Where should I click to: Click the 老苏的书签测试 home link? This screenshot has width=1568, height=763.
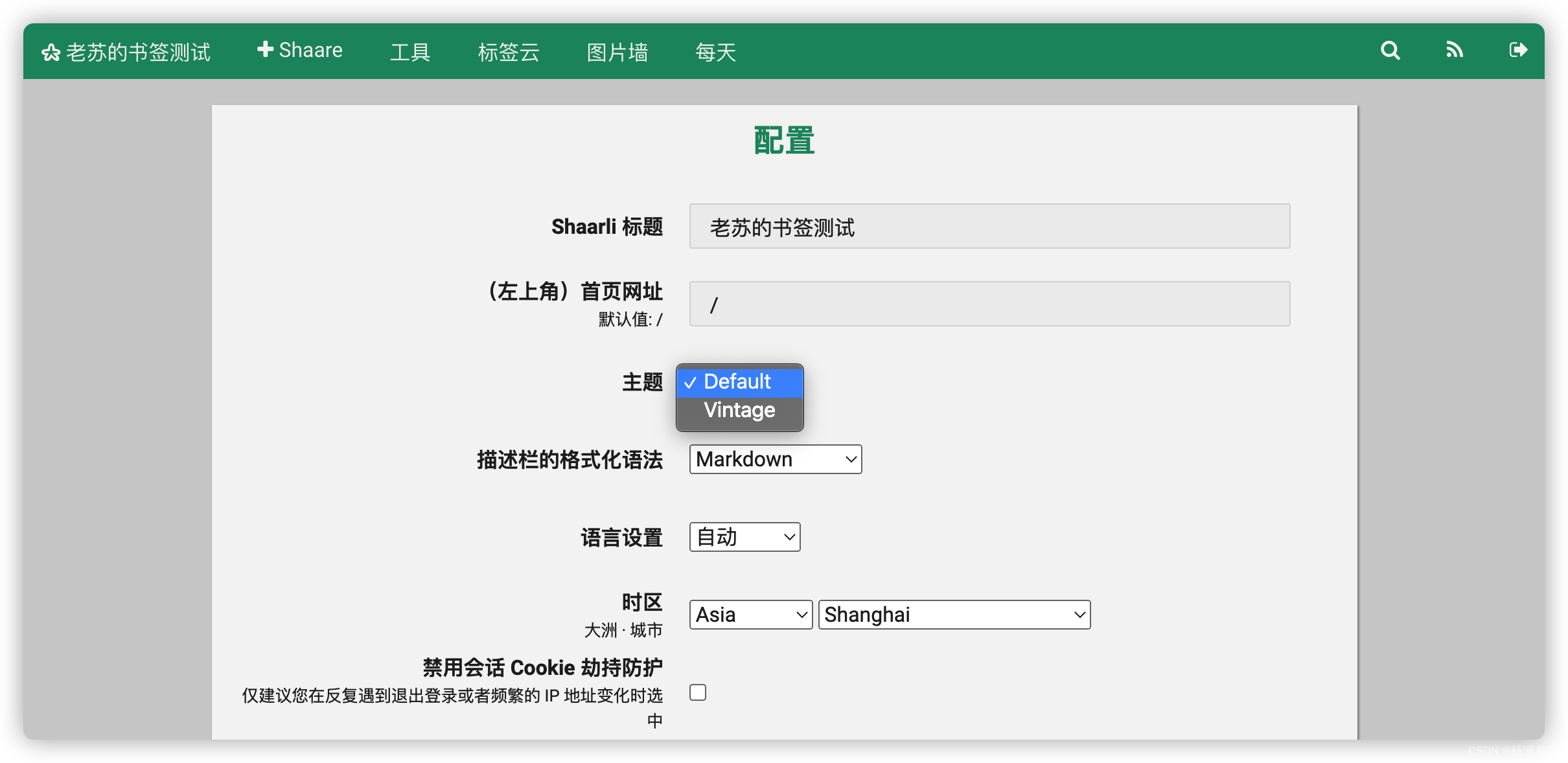point(126,52)
